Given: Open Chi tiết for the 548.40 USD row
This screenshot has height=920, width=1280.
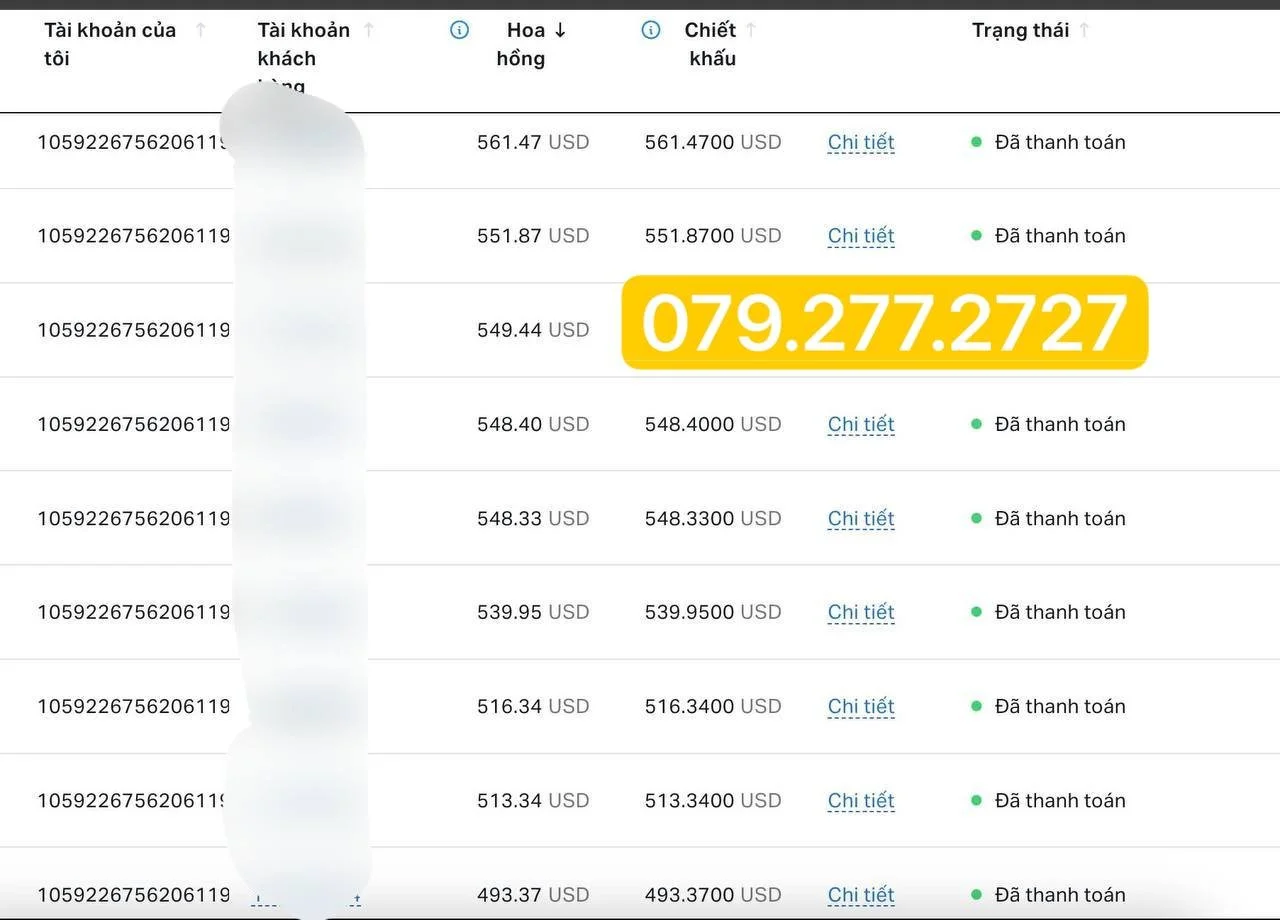Looking at the screenshot, I should [x=860, y=424].
